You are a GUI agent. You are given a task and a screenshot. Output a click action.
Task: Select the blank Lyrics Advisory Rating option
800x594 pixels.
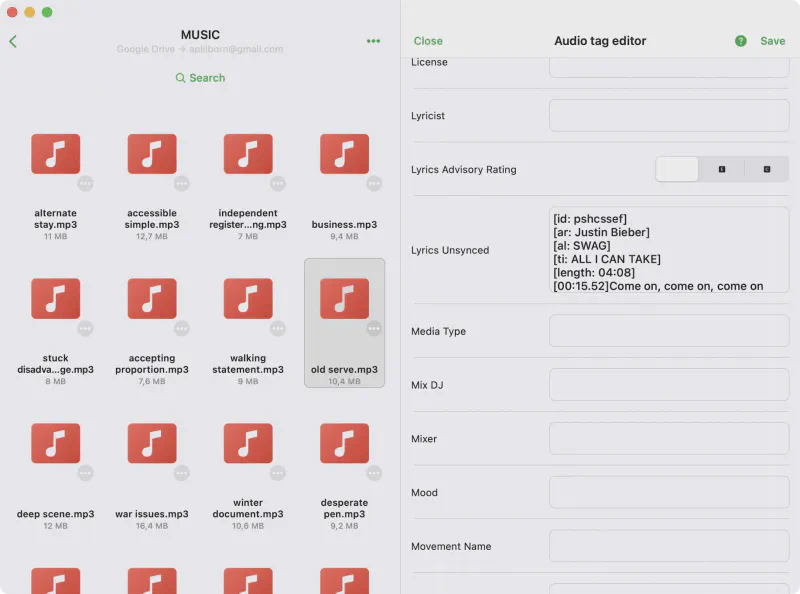pyautogui.click(x=677, y=170)
